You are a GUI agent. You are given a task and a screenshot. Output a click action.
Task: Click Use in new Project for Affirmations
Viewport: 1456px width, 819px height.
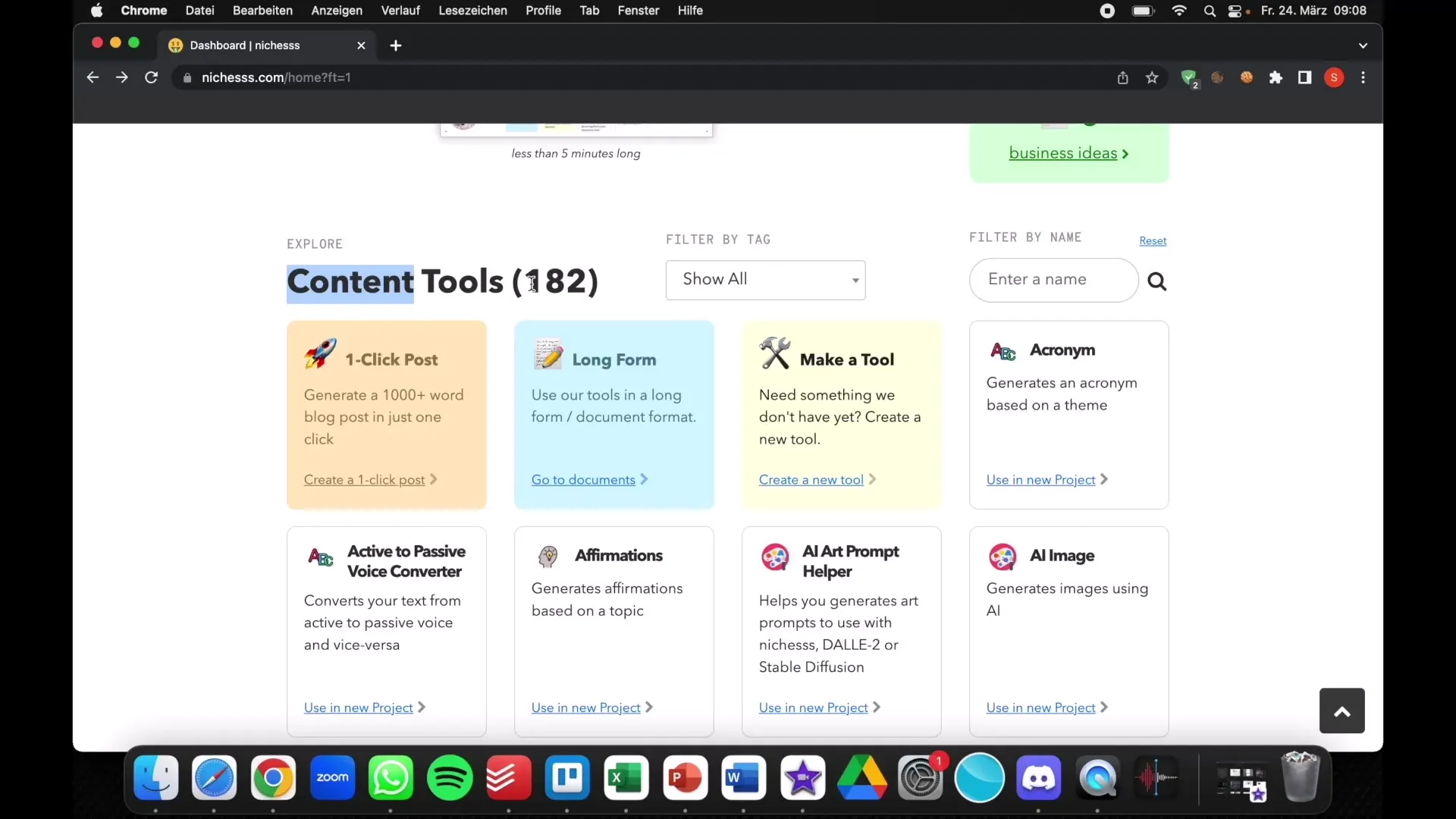[586, 707]
